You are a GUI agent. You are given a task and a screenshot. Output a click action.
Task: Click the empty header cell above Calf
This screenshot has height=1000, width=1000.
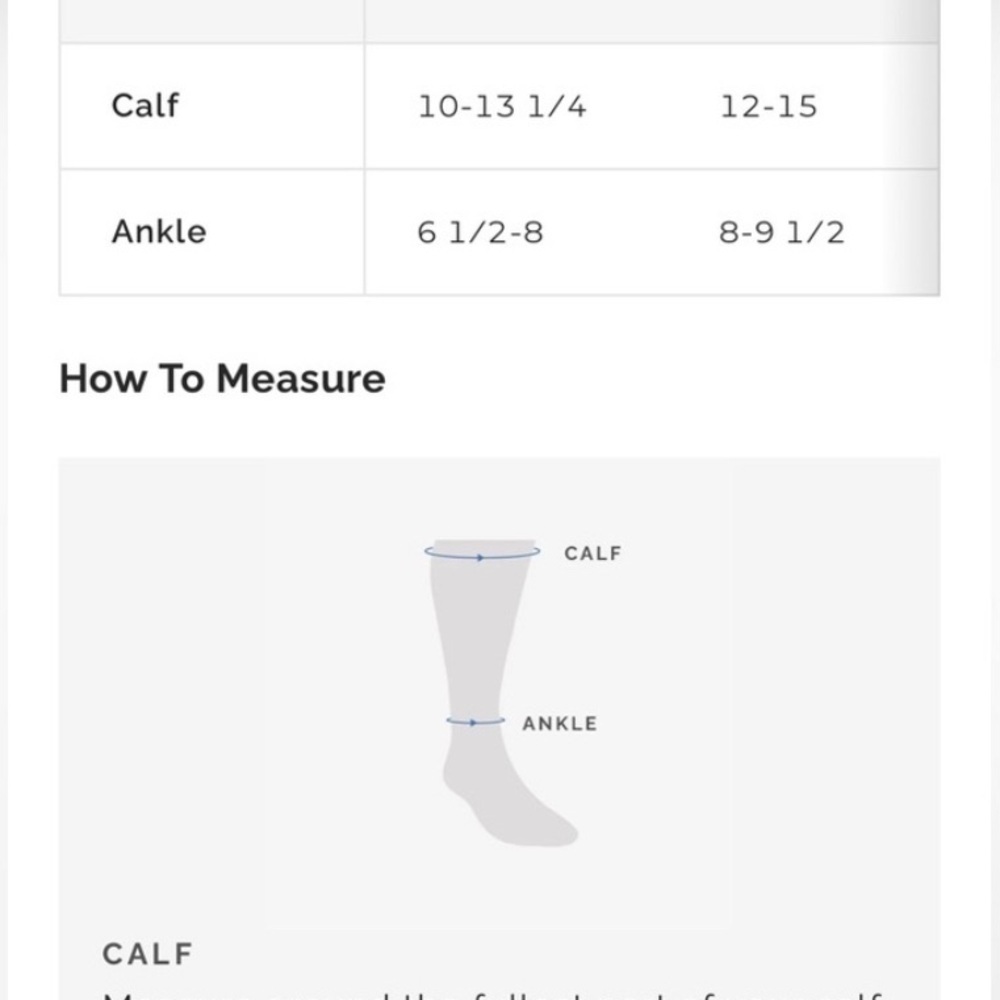point(212,21)
